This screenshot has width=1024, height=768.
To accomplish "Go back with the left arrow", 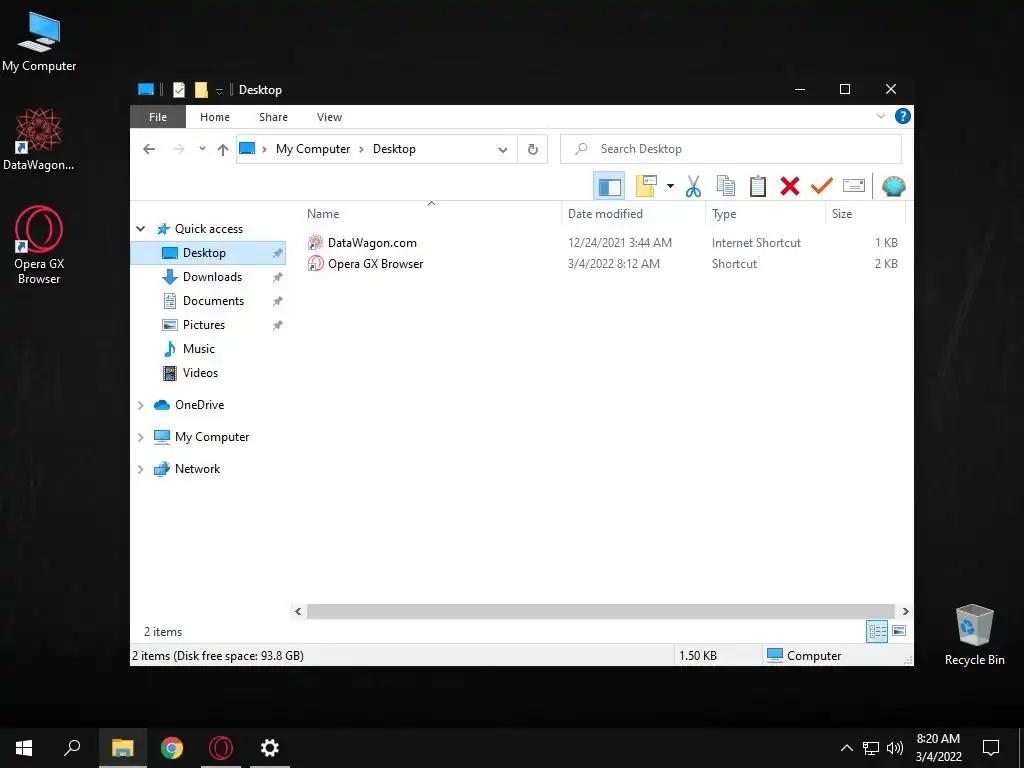I will point(149,149).
